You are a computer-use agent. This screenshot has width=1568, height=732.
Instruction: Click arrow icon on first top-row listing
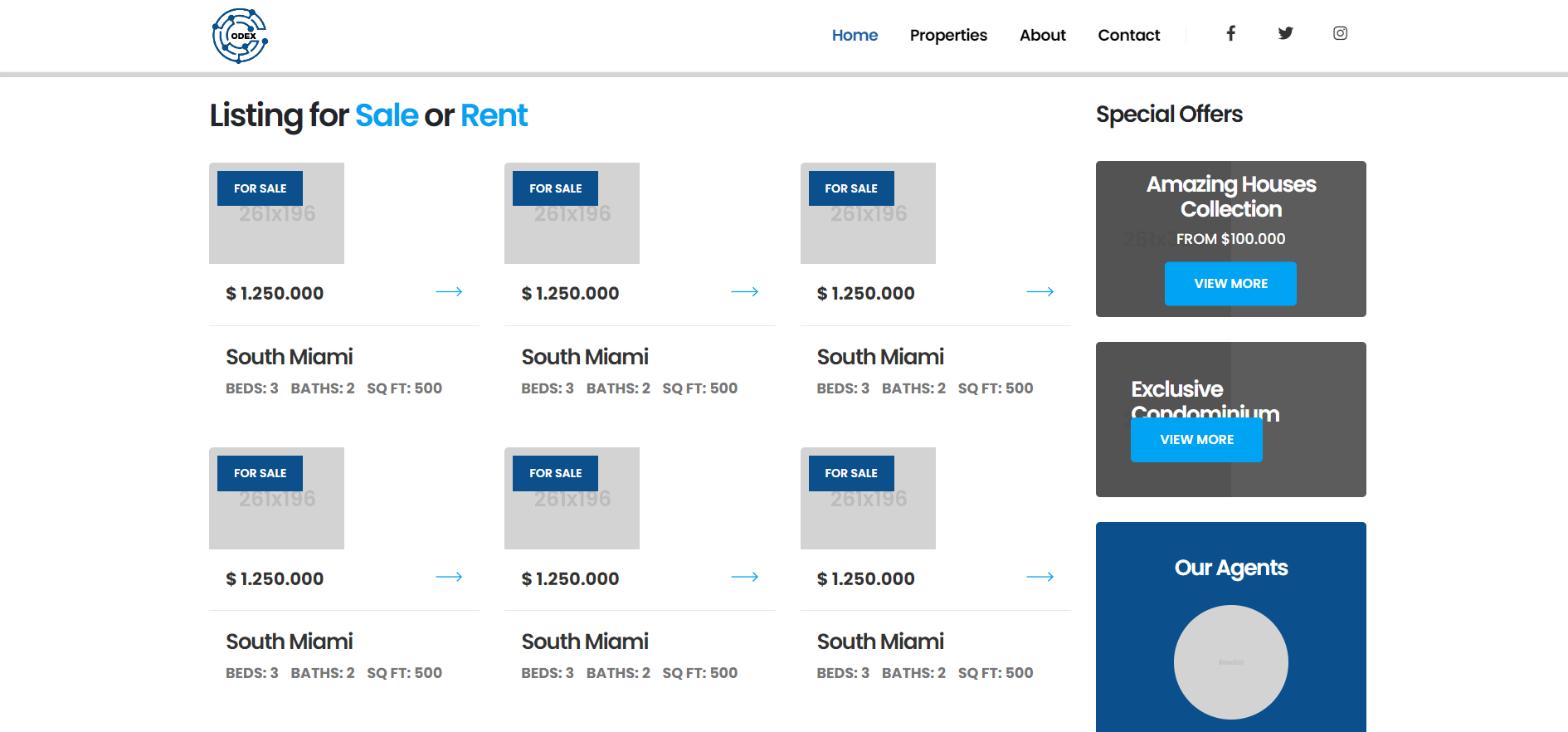coord(449,292)
